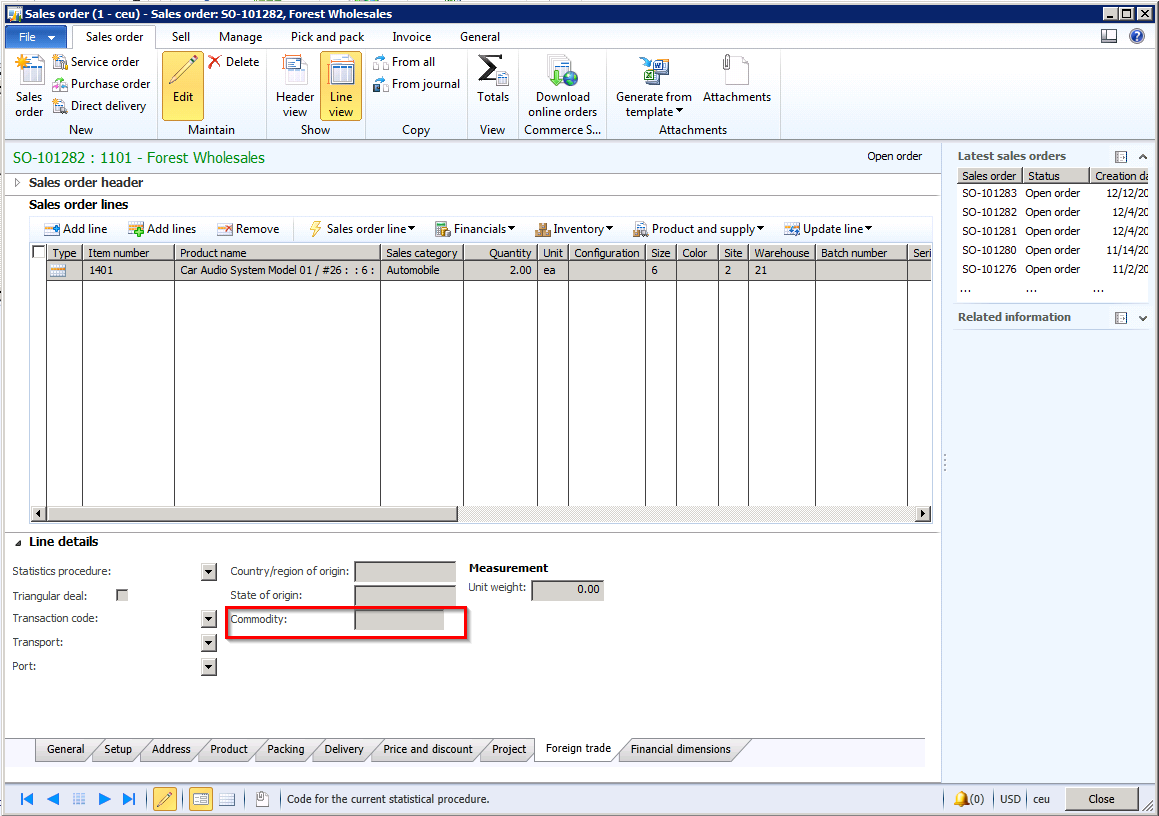Viewport: 1159px width, 816px height.
Task: Open the Financial dimensions tab
Action: click(x=680, y=749)
